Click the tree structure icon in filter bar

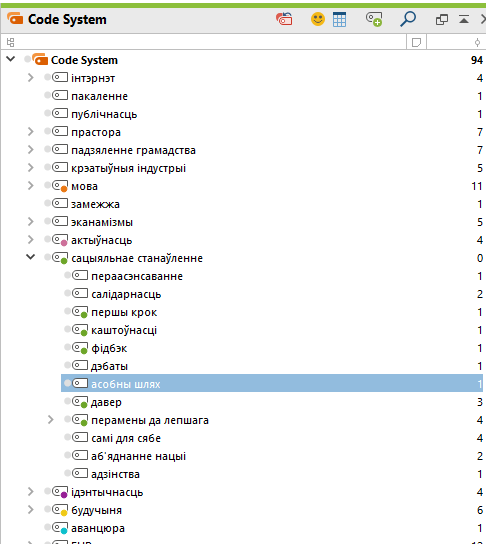[10, 42]
